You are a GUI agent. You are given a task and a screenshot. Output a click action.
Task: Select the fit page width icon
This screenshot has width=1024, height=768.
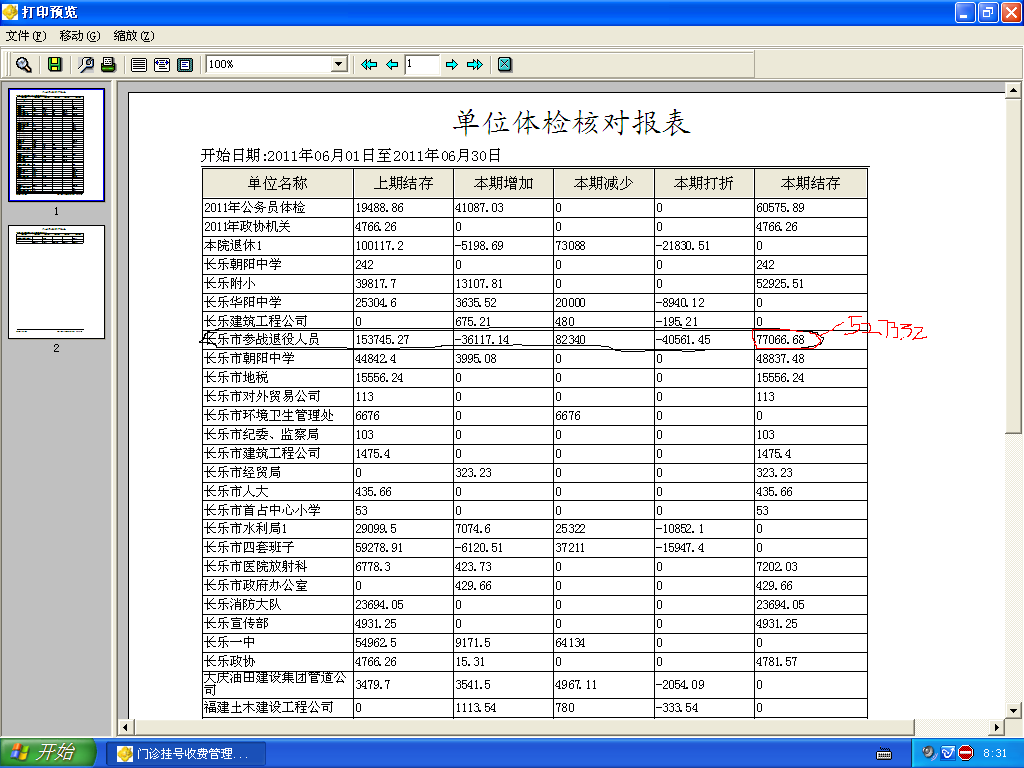pos(162,64)
